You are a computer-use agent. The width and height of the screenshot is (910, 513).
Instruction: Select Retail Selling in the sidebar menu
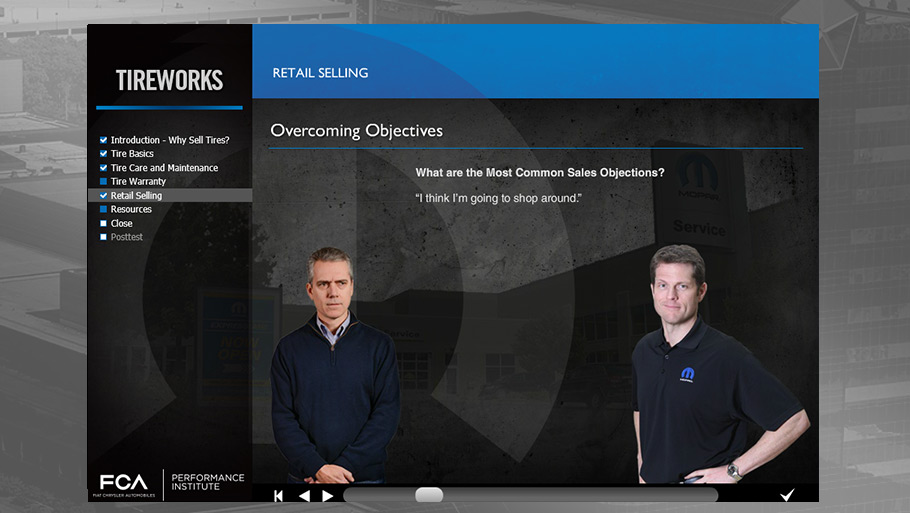tap(136, 196)
